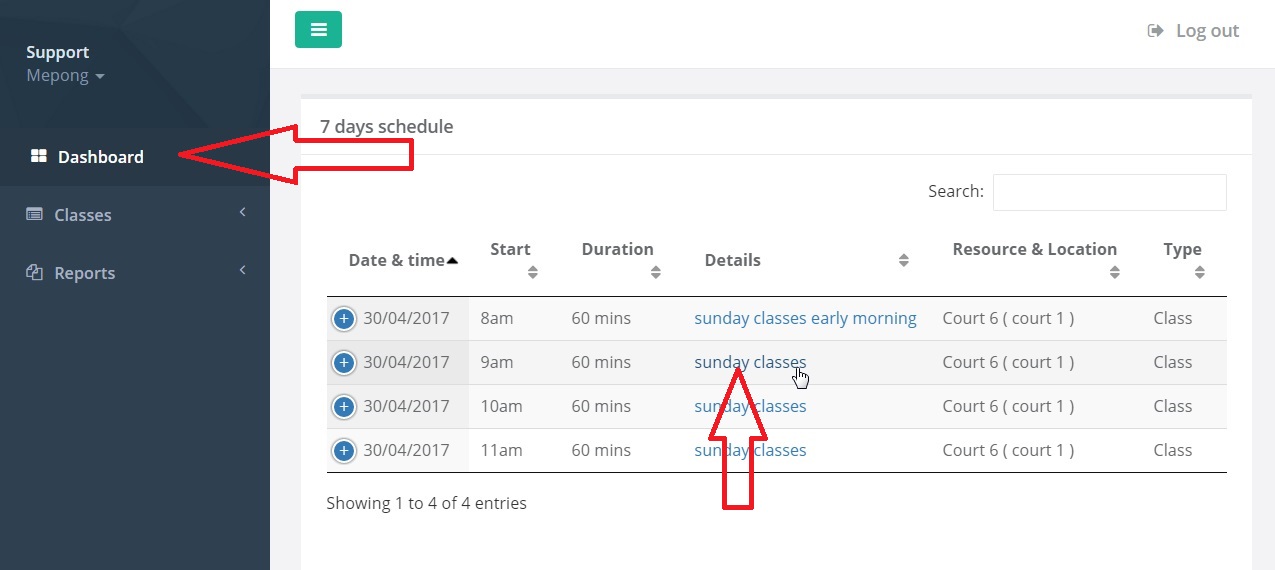
Task: Expand row details for 10am class
Action: pos(343,407)
